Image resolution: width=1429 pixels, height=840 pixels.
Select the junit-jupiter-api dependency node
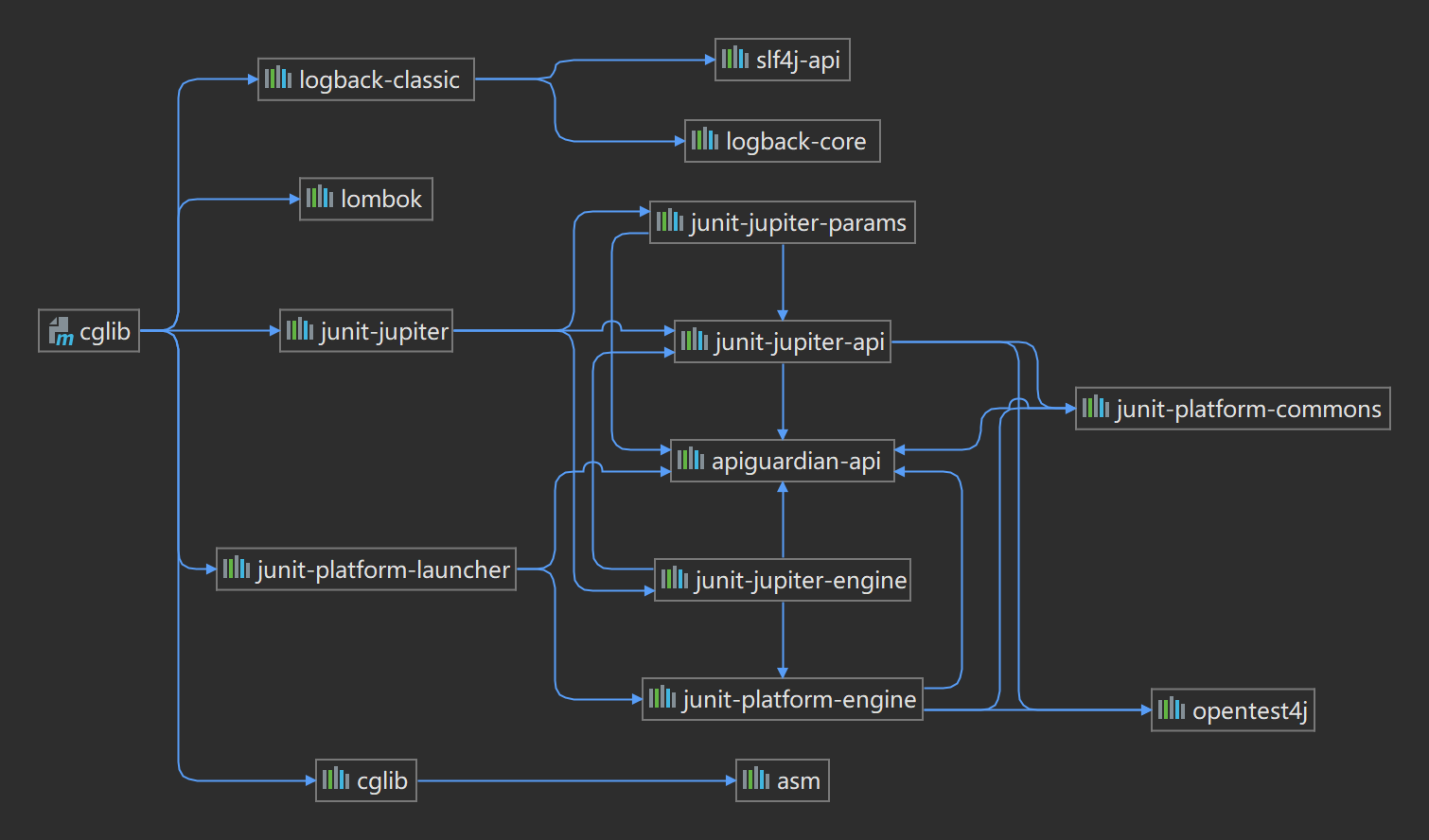point(782,341)
